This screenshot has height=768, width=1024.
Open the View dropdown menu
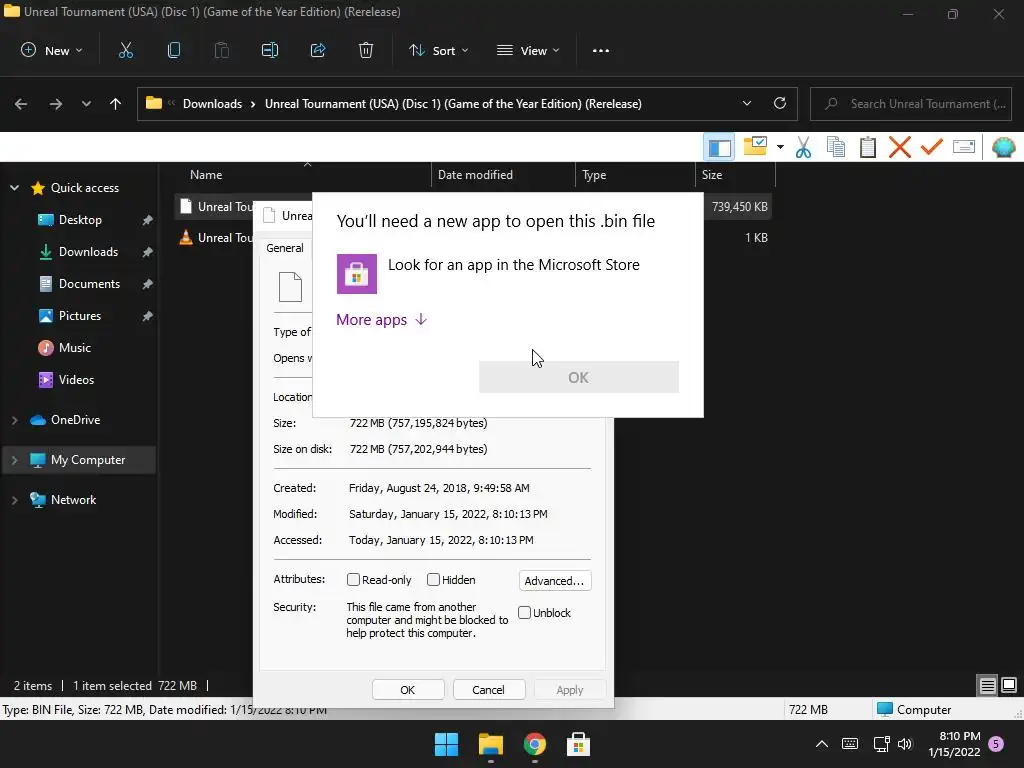click(528, 50)
